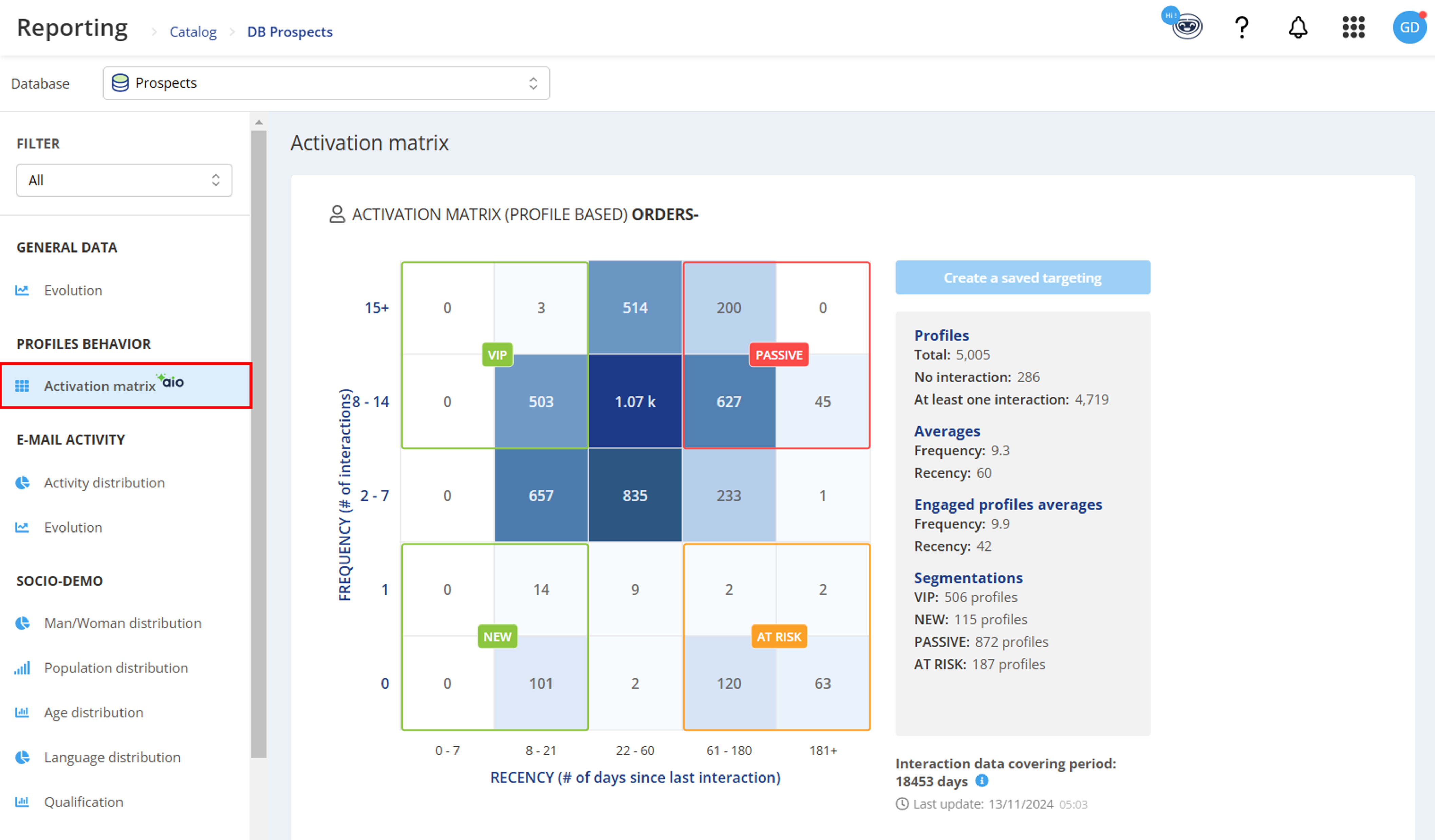This screenshot has width=1435, height=840.
Task: Select the 45 matrix cell
Action: coord(822,402)
